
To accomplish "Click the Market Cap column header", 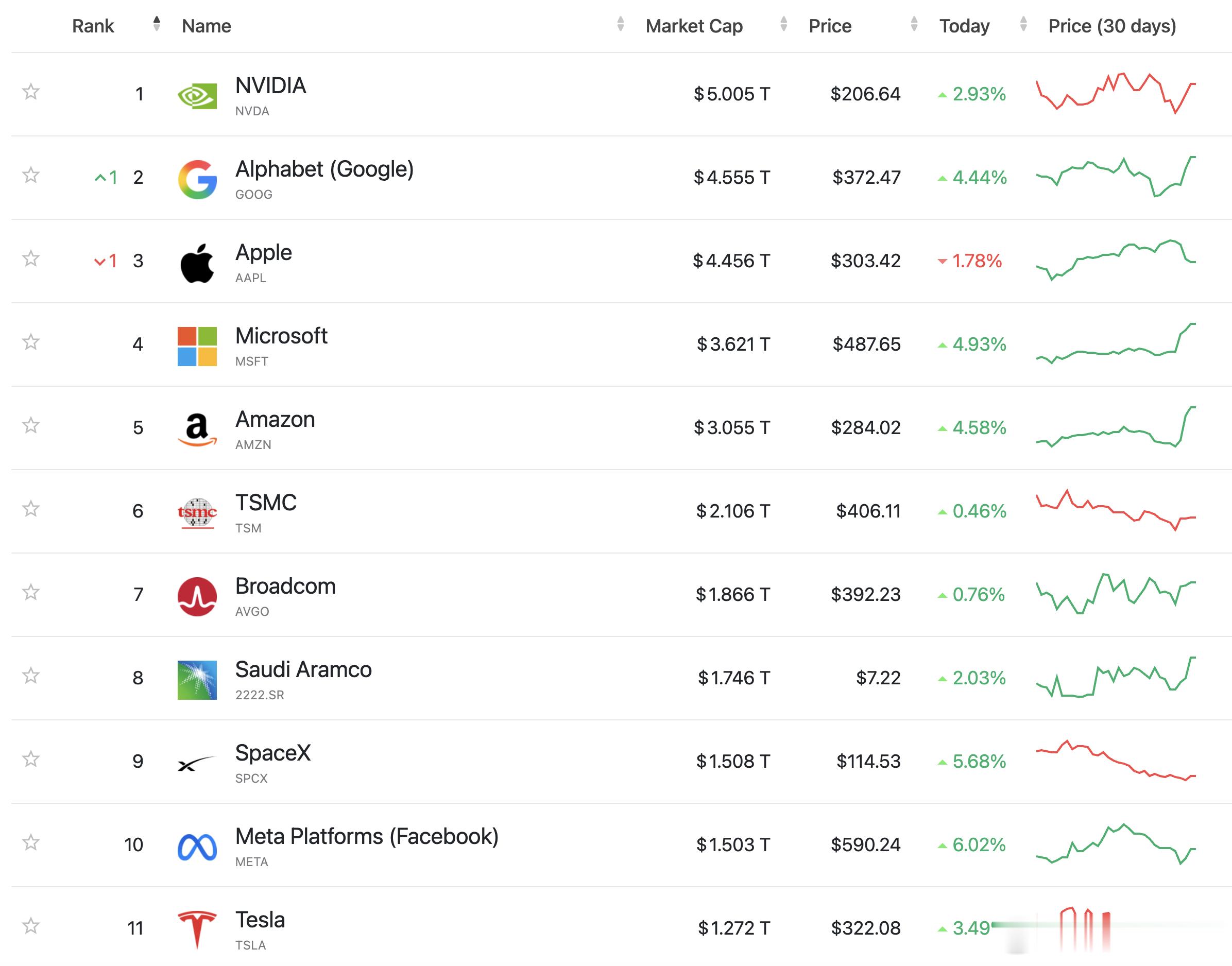I will 694,26.
